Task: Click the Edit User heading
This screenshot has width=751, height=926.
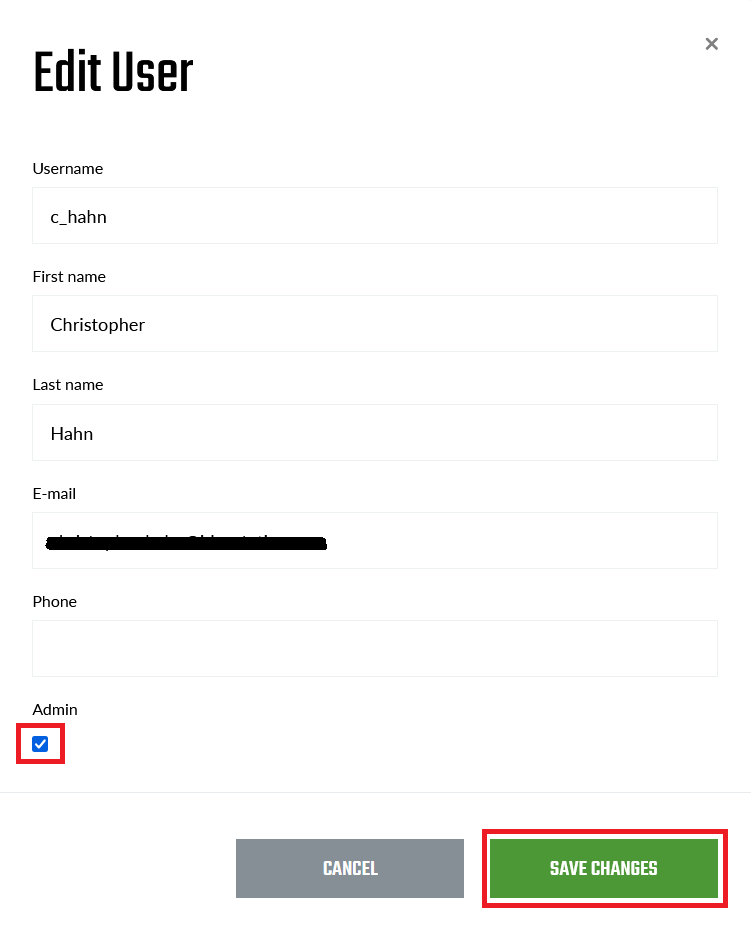Action: (113, 74)
